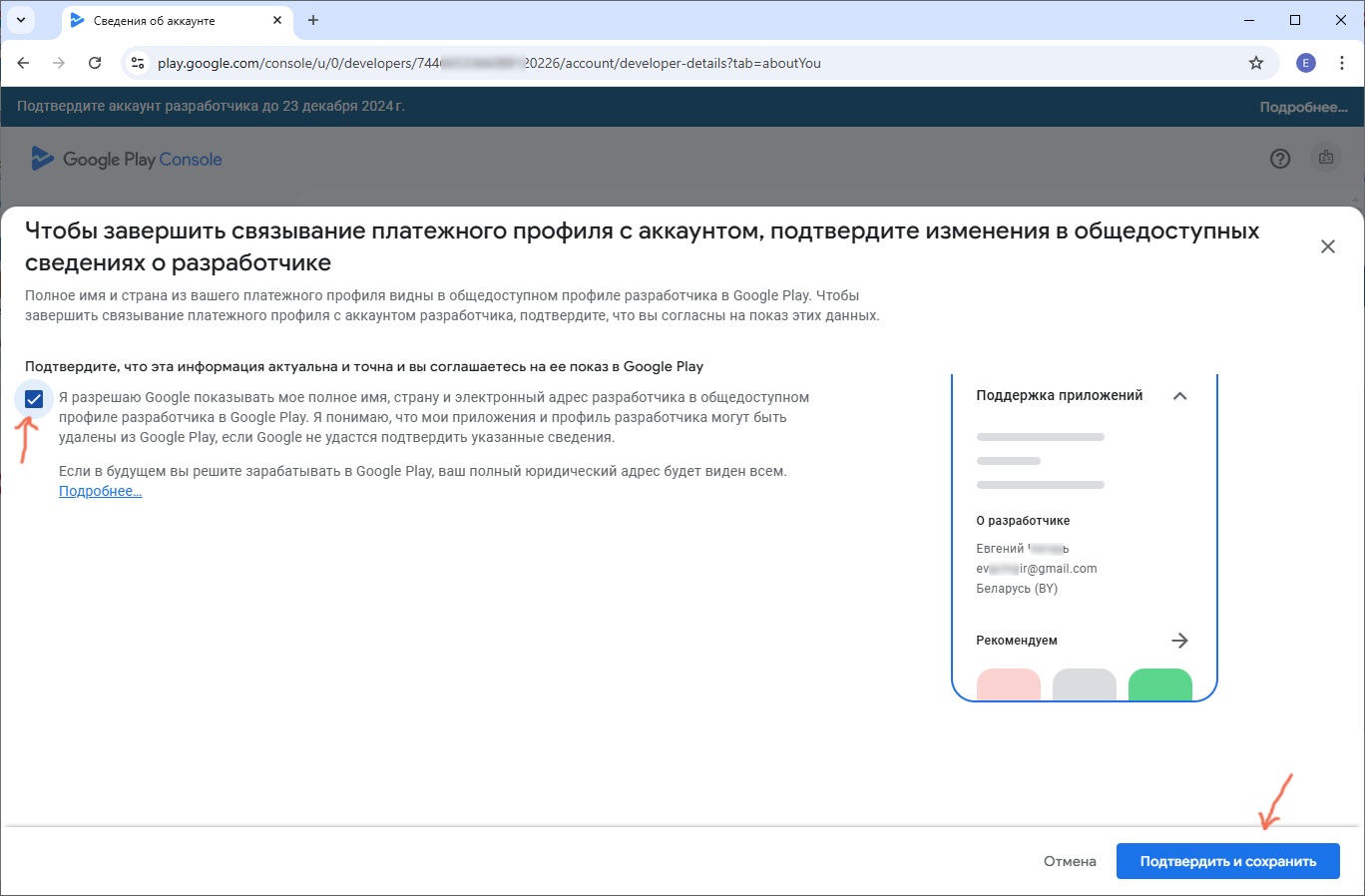Viewport: 1365px width, 896px height.
Task: Close the Сведения об аккаунте browser tab
Action: click(x=277, y=20)
